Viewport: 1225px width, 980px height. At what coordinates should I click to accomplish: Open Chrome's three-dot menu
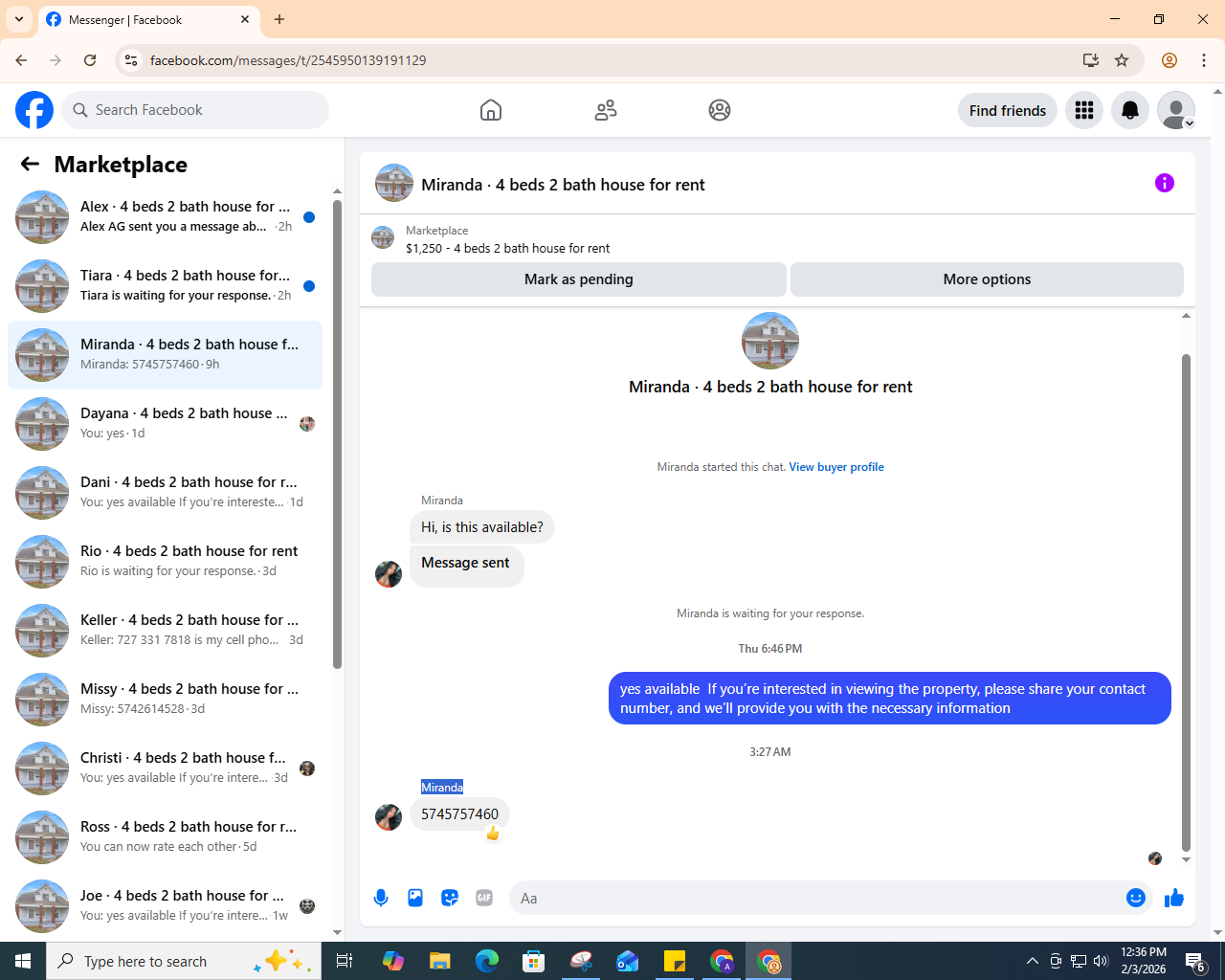(x=1204, y=60)
